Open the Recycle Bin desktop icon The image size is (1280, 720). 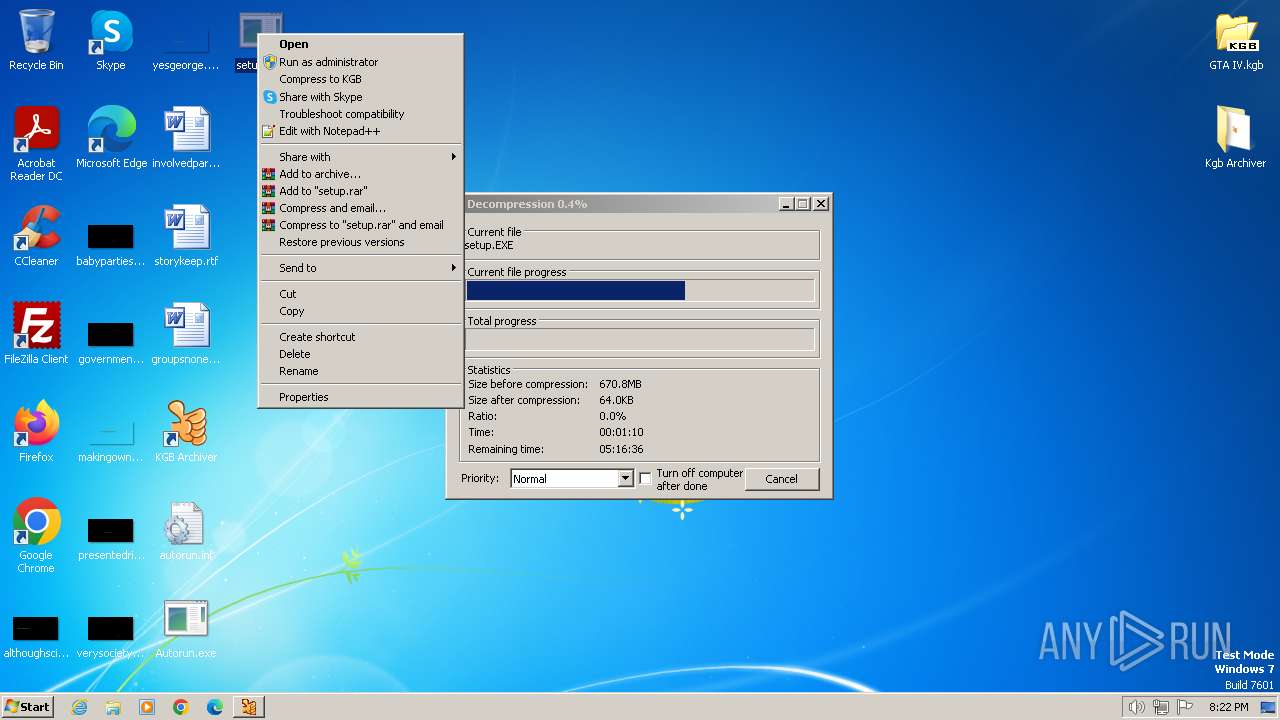[36, 40]
